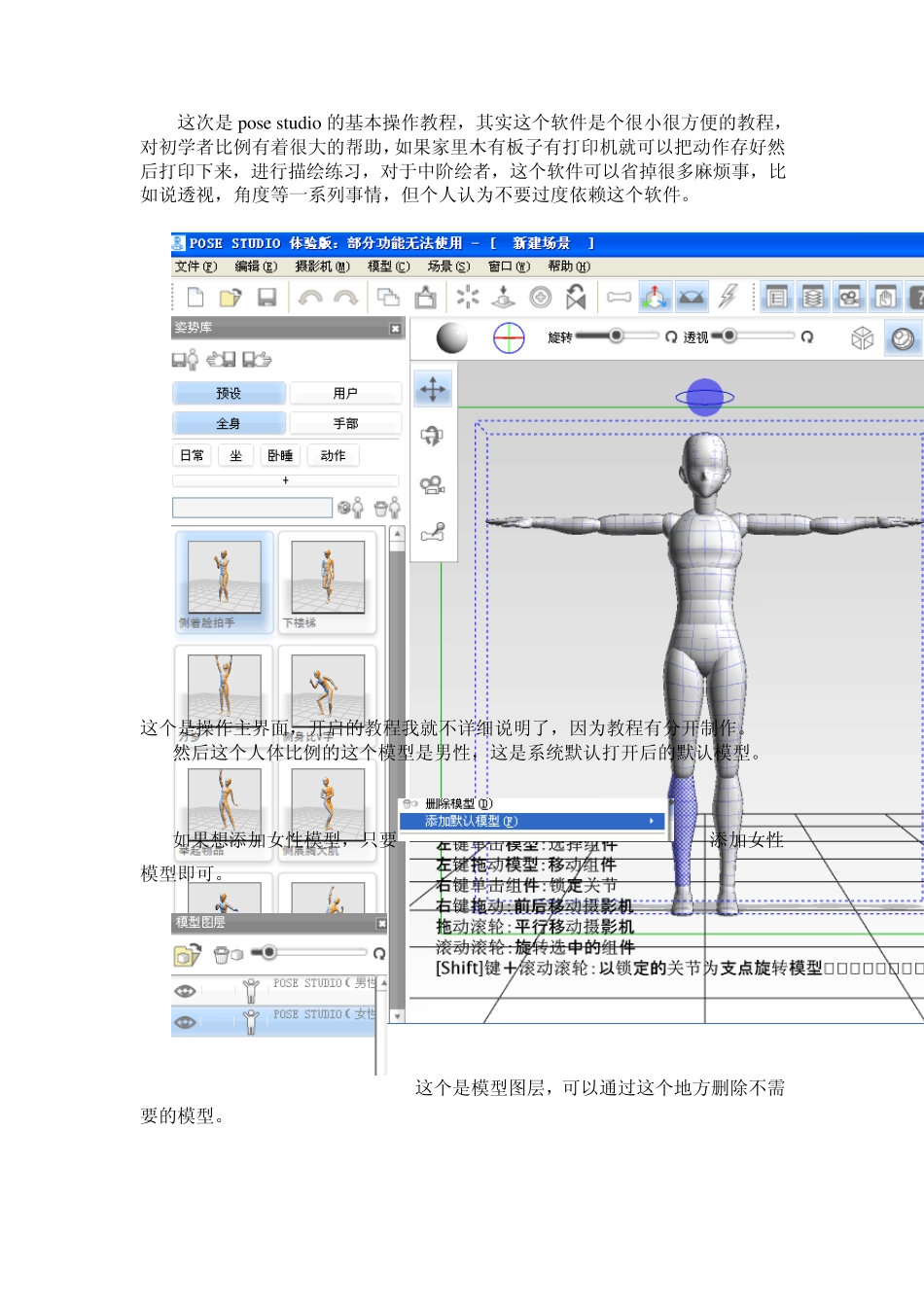924x1307 pixels.
Task: Toggle the wireframe cube view icon
Action: coord(862,337)
